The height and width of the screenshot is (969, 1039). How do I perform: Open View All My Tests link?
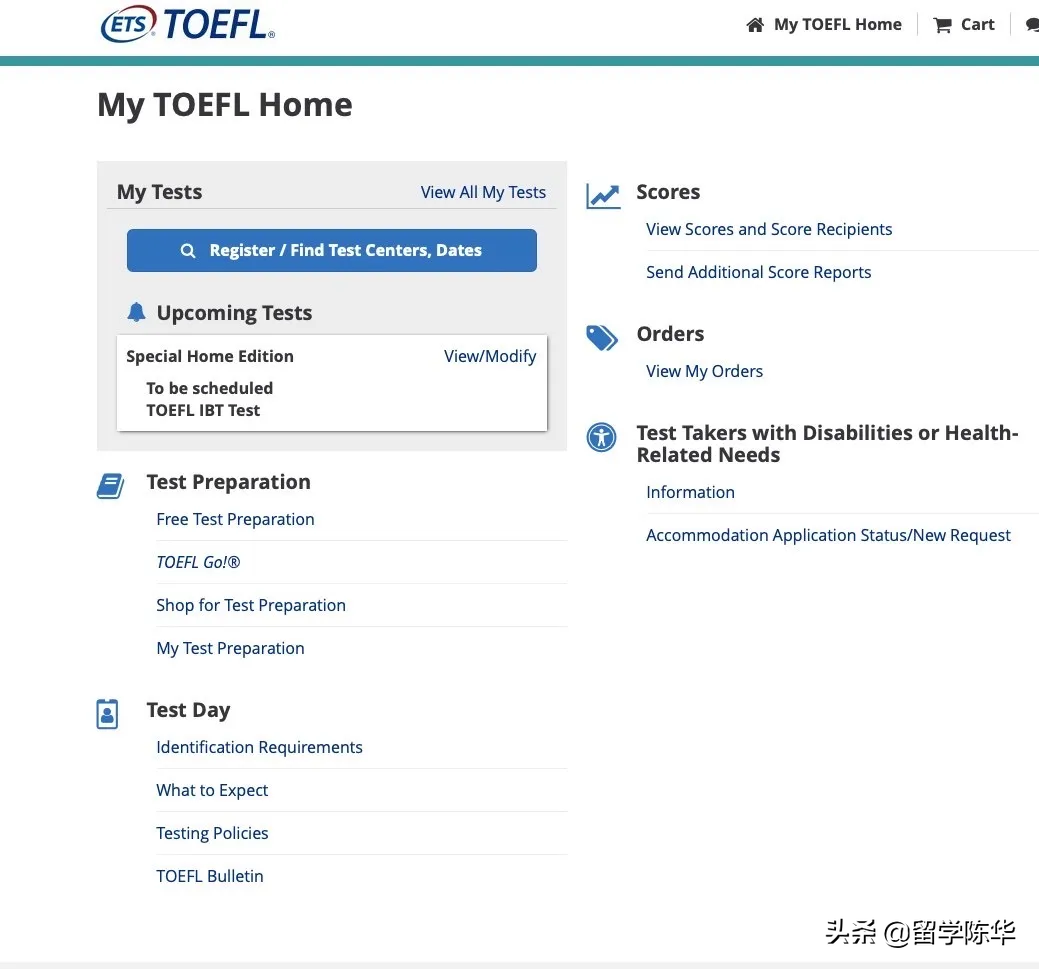point(483,192)
